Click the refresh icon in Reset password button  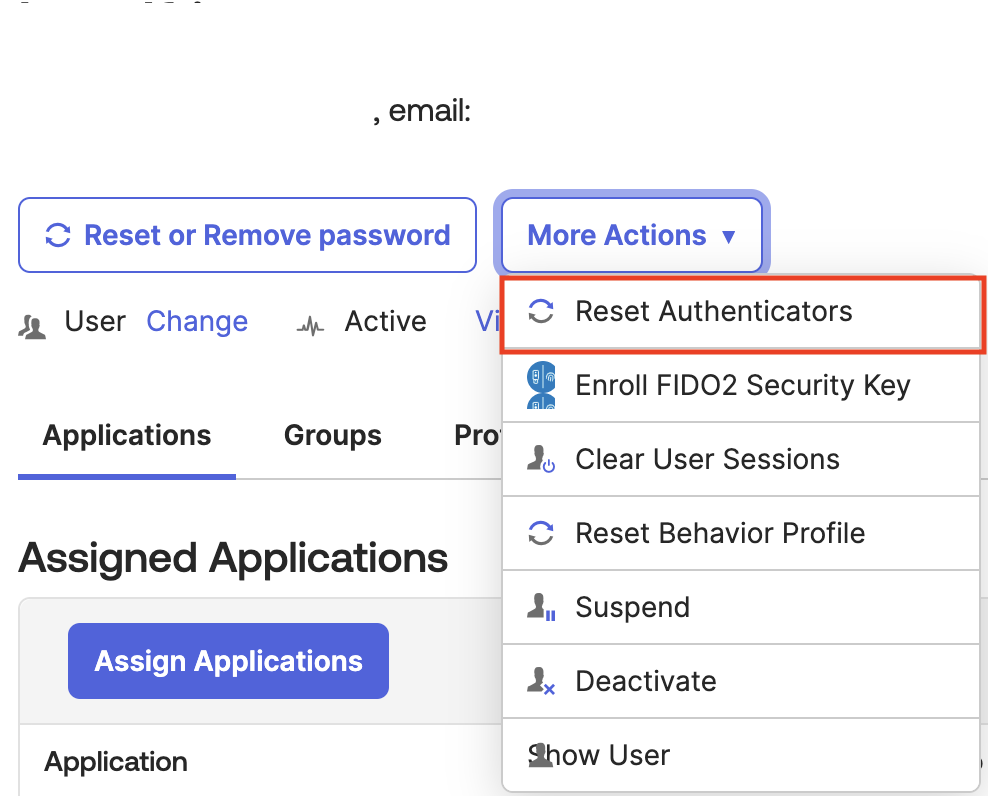tap(59, 235)
